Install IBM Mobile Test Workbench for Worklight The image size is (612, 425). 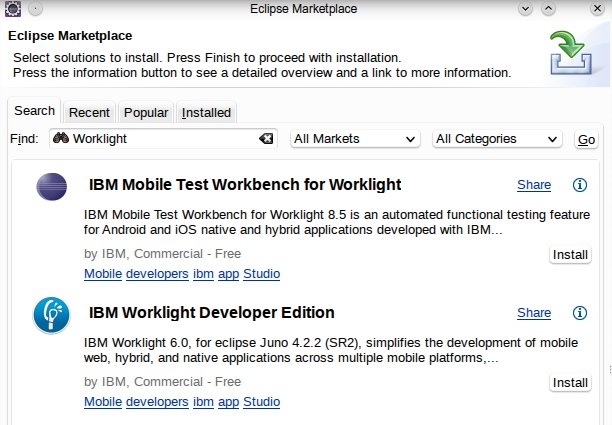pos(570,254)
